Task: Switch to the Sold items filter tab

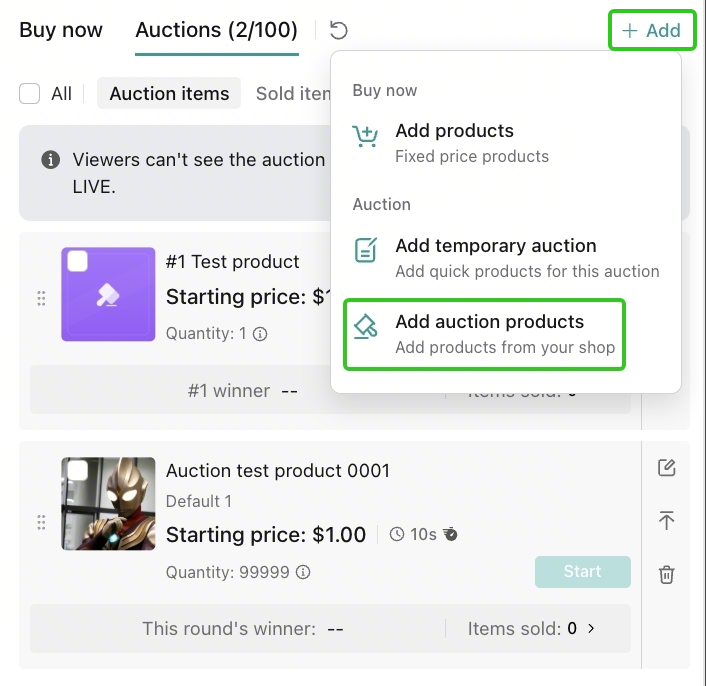Action: [293, 94]
